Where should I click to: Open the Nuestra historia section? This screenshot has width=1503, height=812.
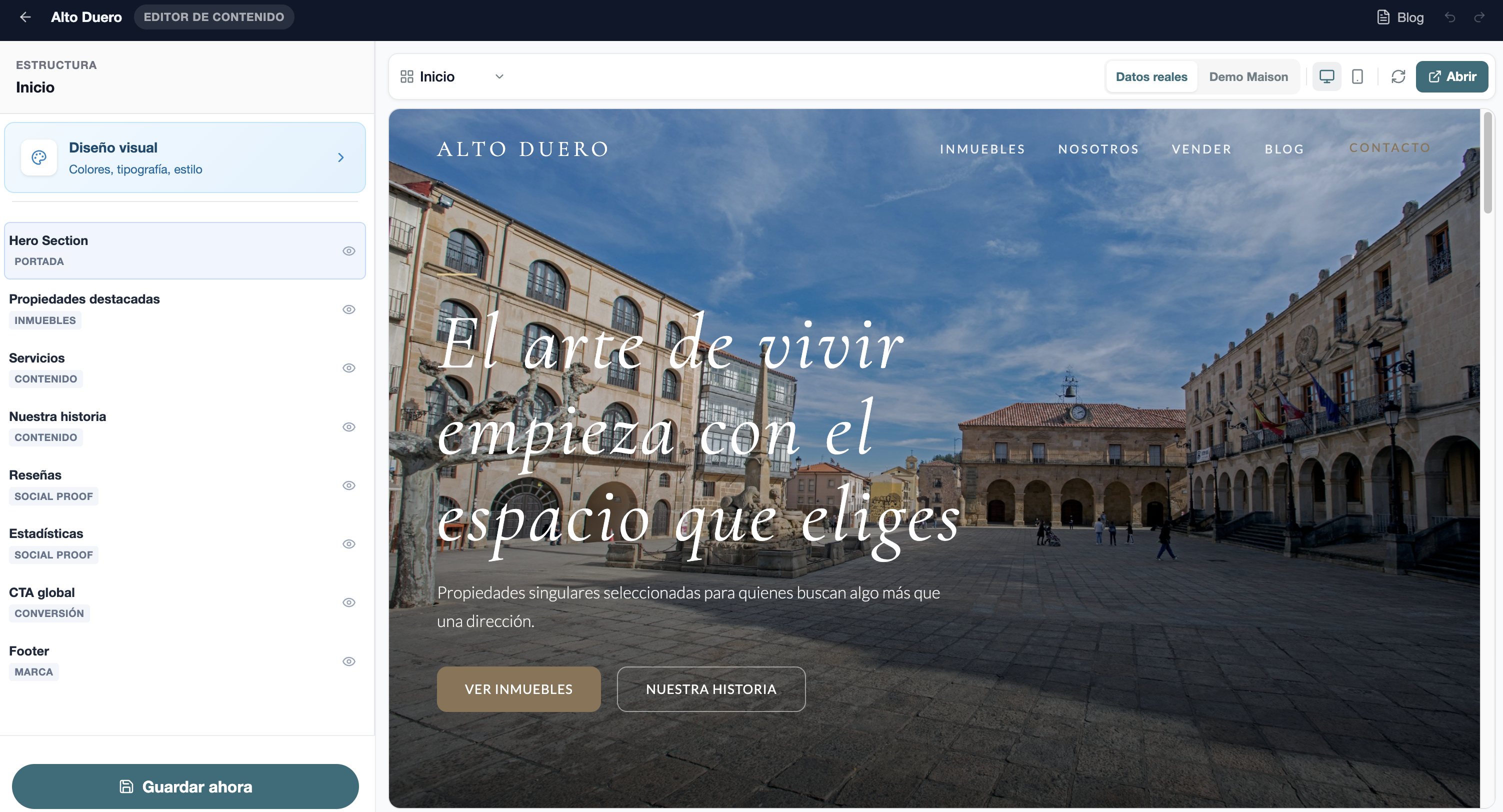(x=185, y=427)
